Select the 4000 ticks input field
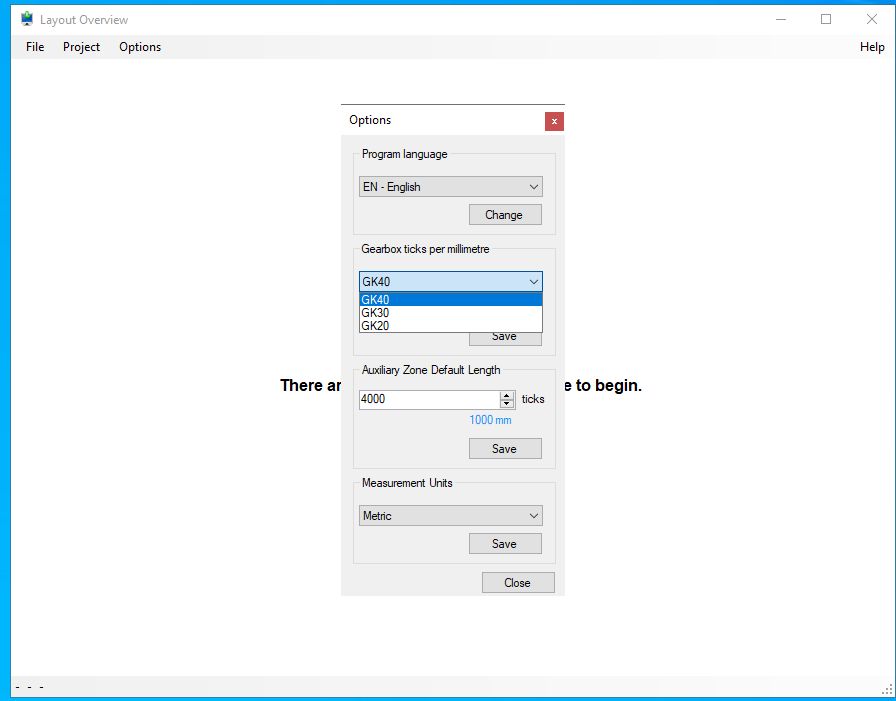 coord(425,399)
